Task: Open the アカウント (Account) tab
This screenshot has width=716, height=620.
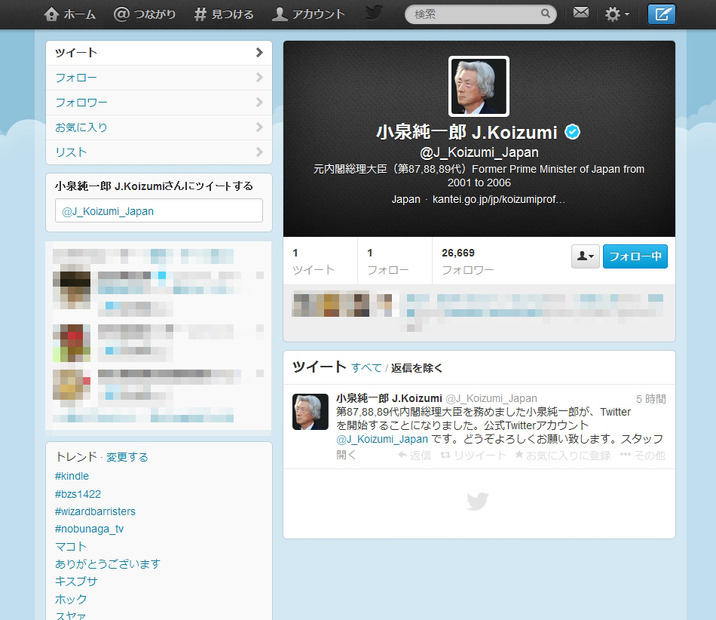Action: (x=308, y=14)
